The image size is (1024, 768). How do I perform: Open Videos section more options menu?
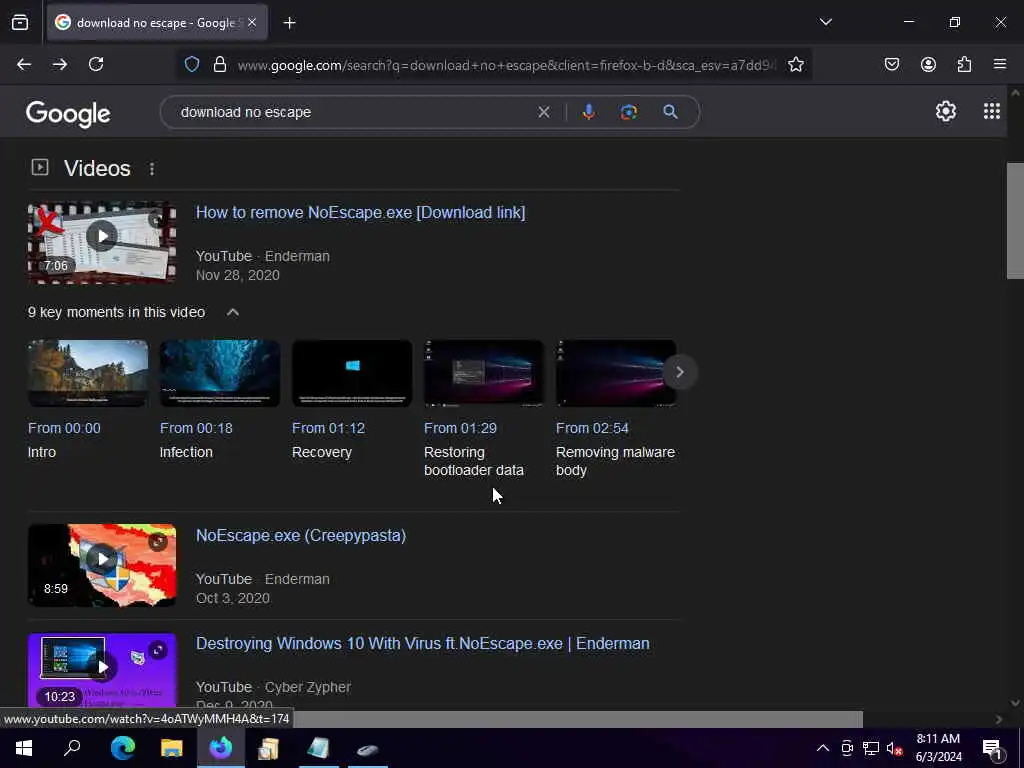tap(152, 169)
